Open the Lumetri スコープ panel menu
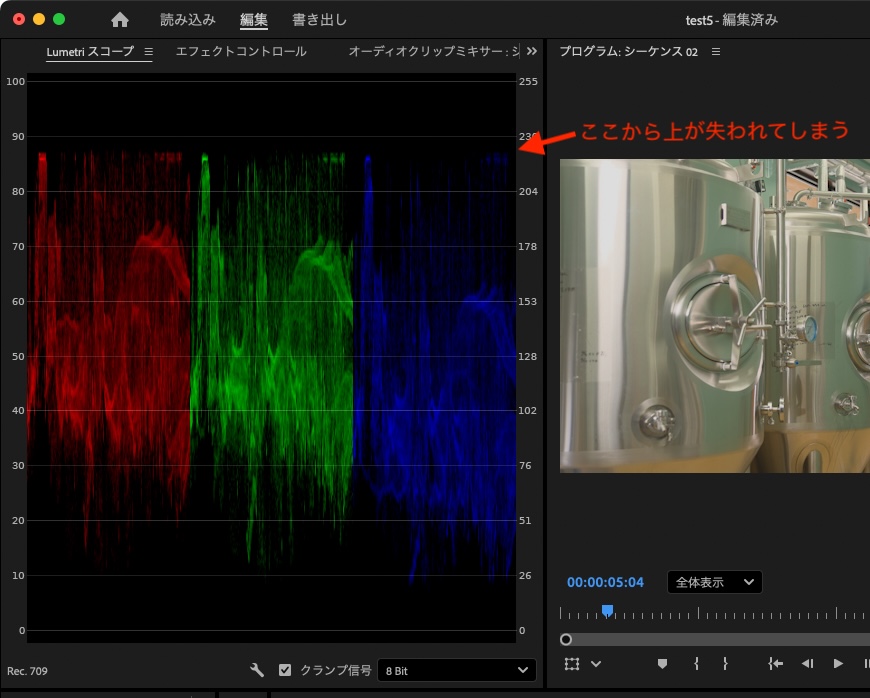 [x=148, y=51]
